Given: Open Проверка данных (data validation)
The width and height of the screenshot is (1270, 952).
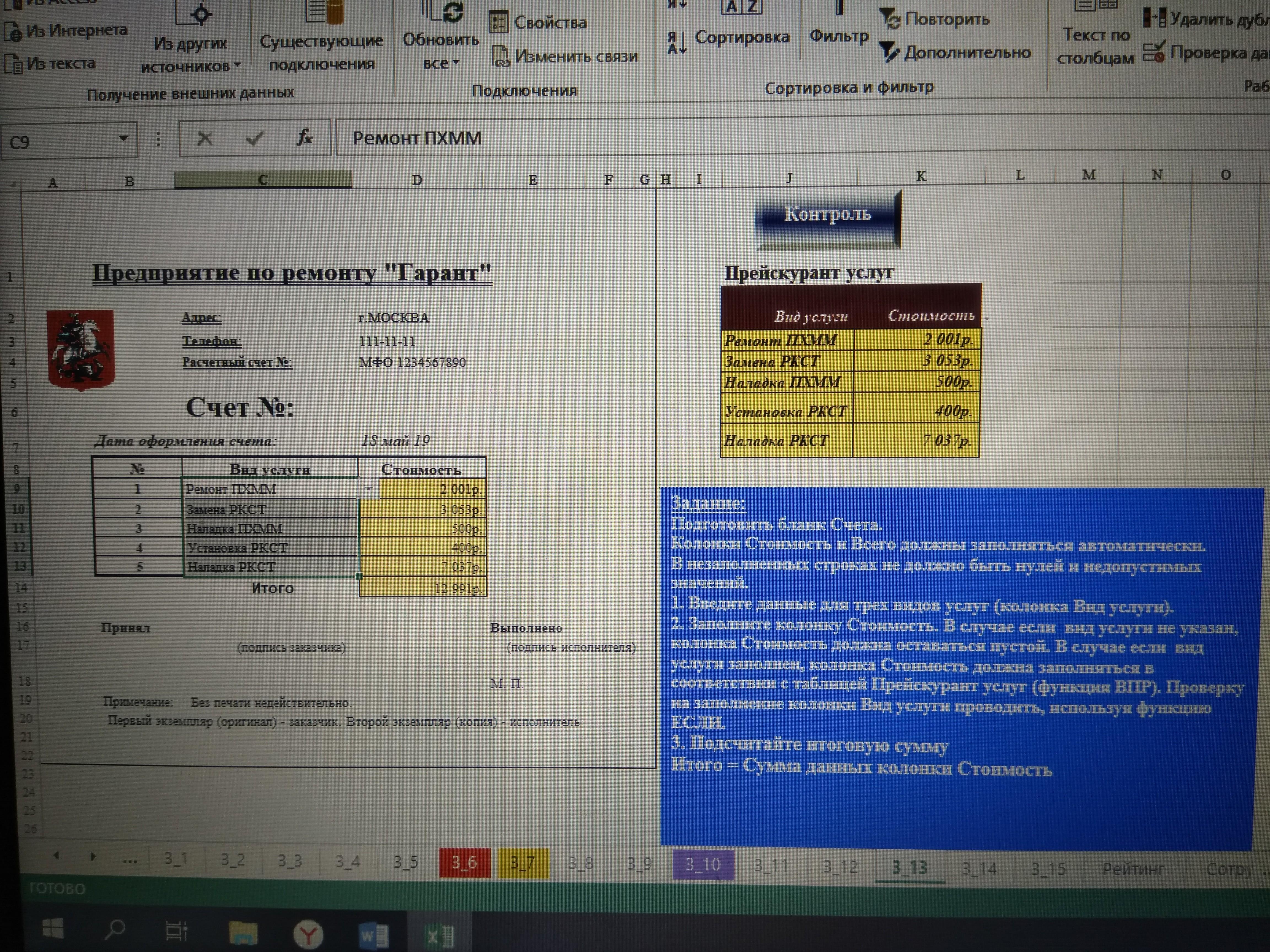Looking at the screenshot, I should (1206, 53).
